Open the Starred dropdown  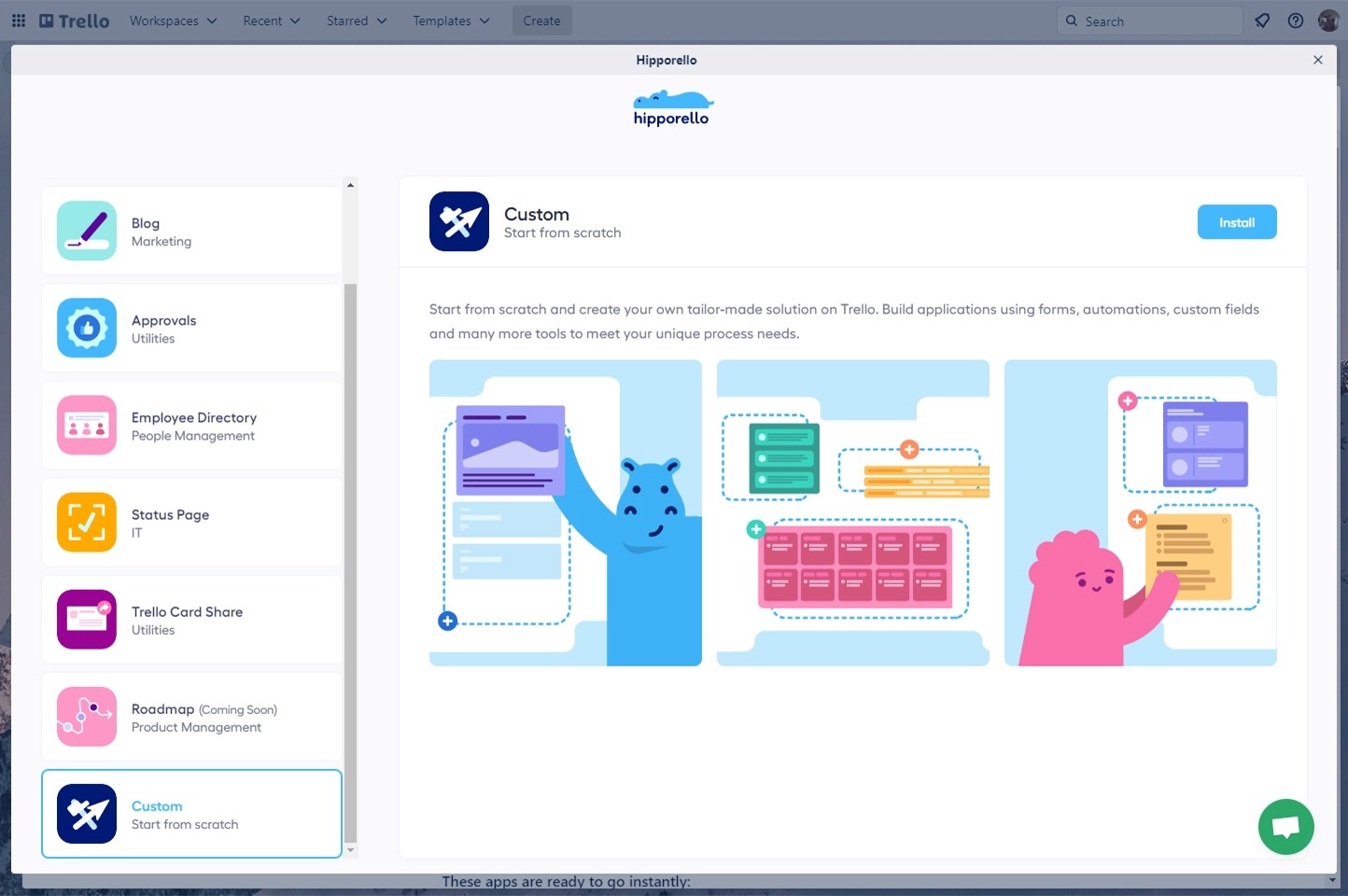point(356,21)
